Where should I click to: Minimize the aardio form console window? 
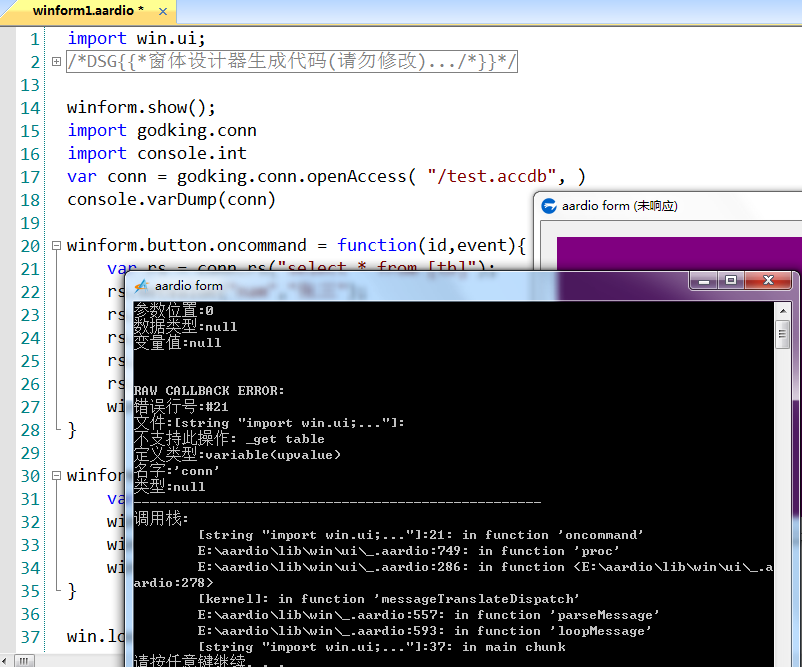point(704,280)
